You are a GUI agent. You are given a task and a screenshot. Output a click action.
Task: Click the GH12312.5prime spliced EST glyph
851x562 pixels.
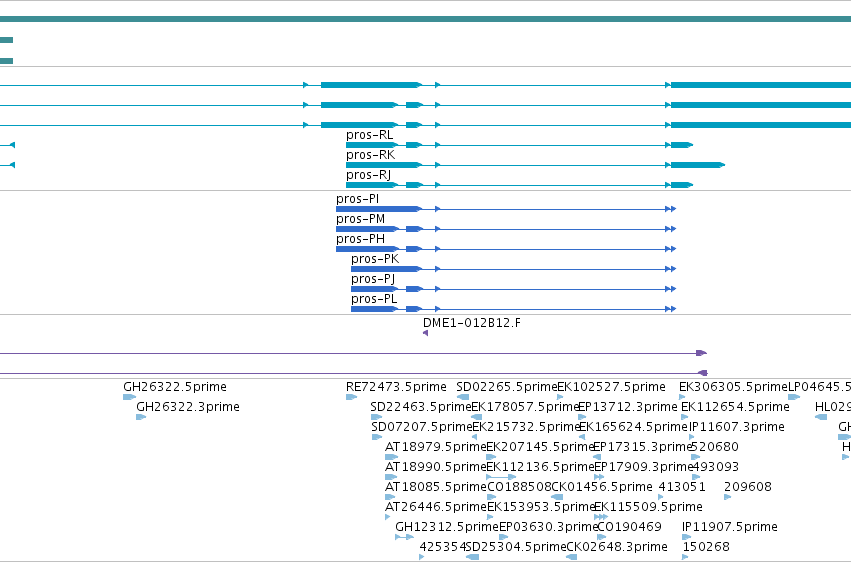tap(404, 538)
